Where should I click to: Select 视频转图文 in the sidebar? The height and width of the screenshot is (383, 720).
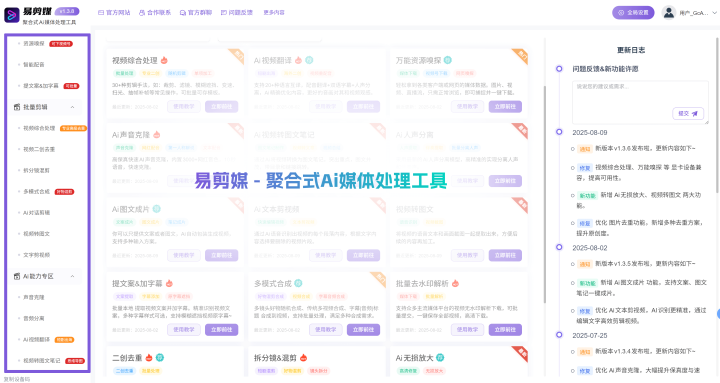tap(36, 234)
